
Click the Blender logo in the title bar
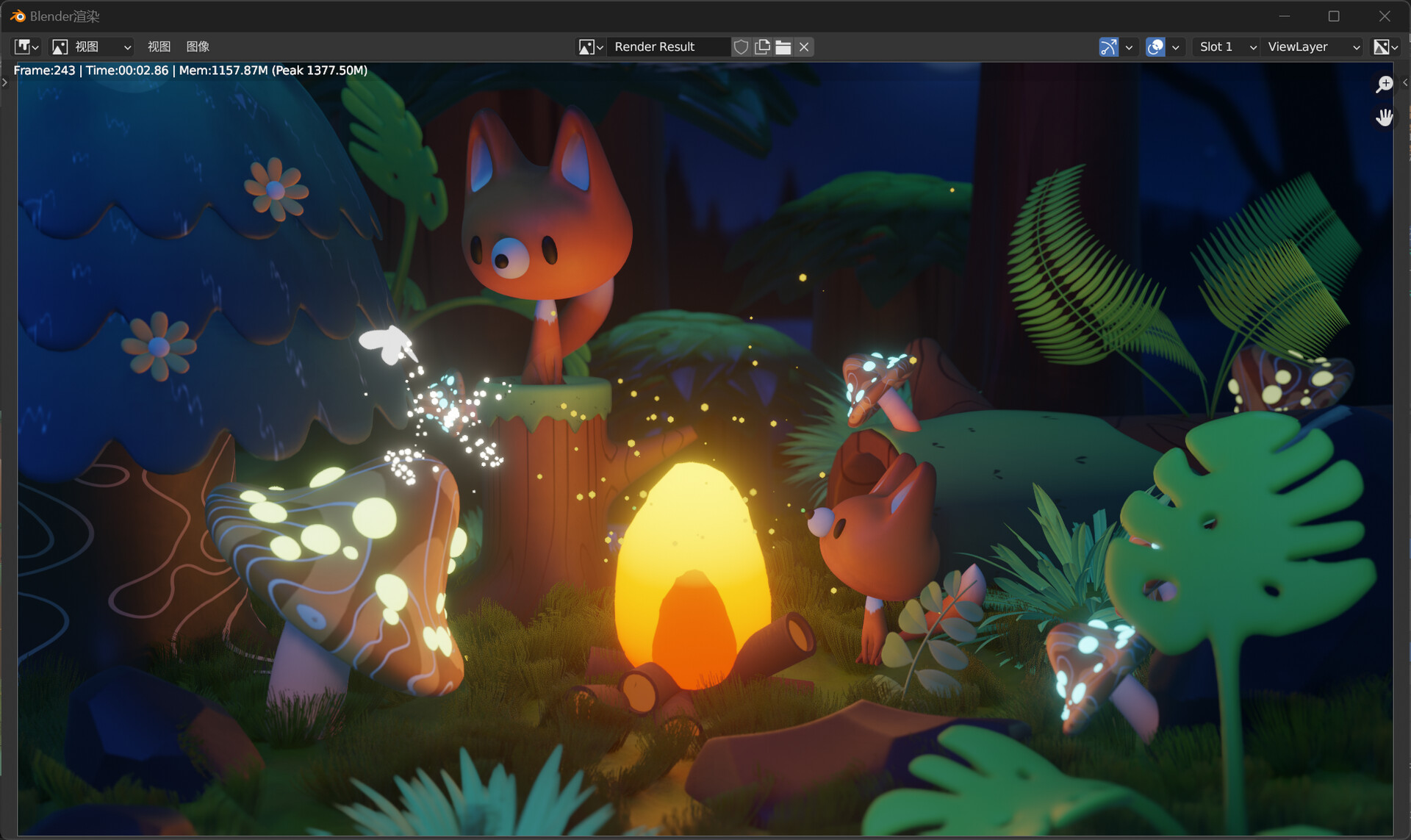[x=17, y=15]
